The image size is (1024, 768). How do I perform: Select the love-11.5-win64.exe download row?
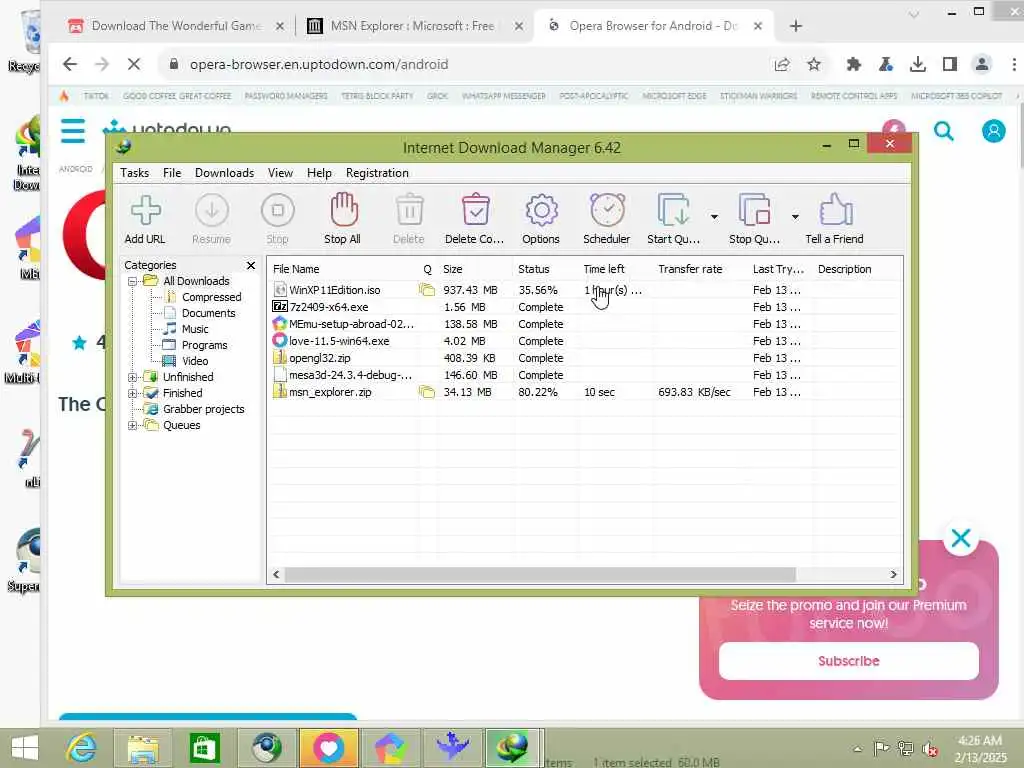click(584, 341)
